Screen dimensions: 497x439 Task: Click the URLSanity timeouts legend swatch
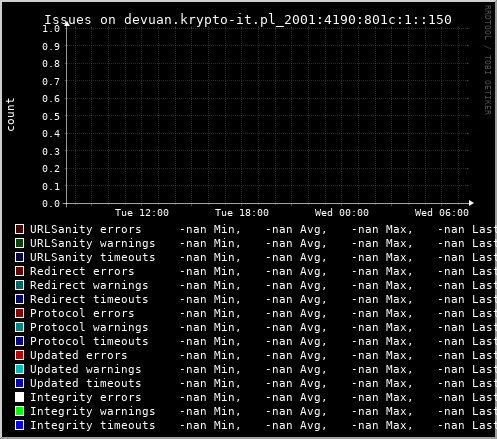[x=20, y=257]
